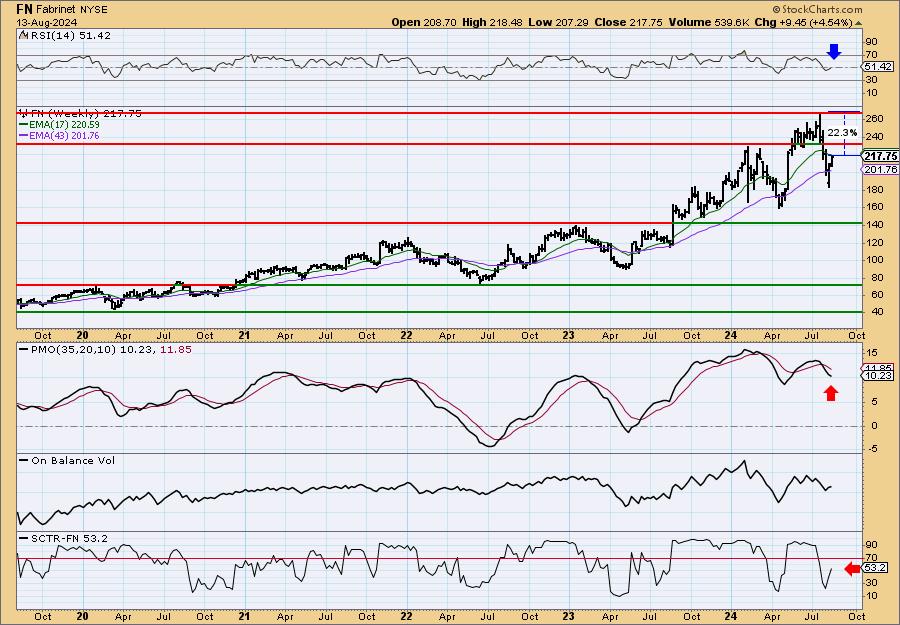
Task: Click the small line icon before RSI(14)
Action: click(22, 35)
